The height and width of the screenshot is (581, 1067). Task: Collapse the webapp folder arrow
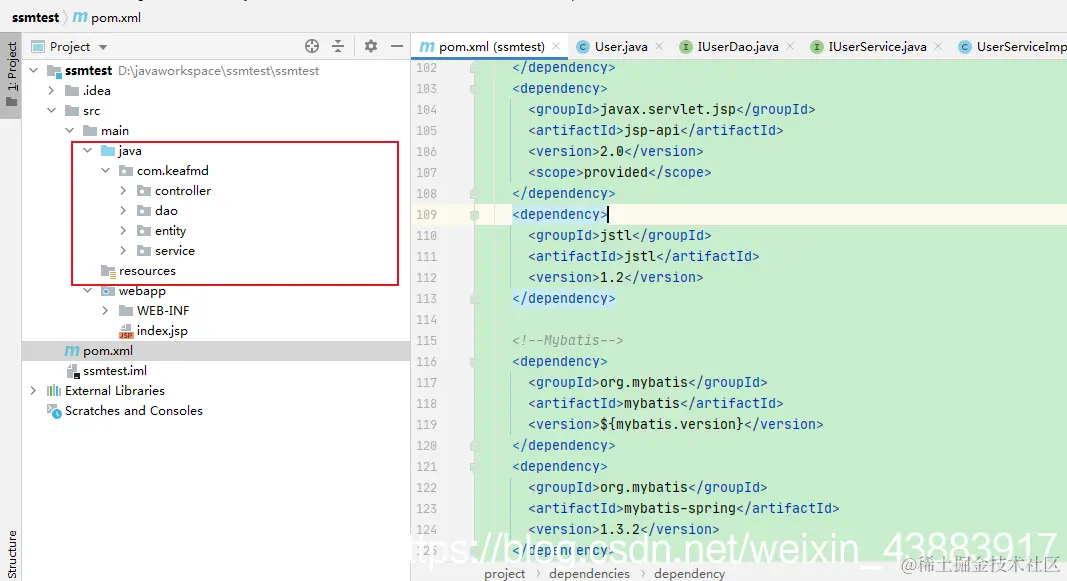coord(87,290)
